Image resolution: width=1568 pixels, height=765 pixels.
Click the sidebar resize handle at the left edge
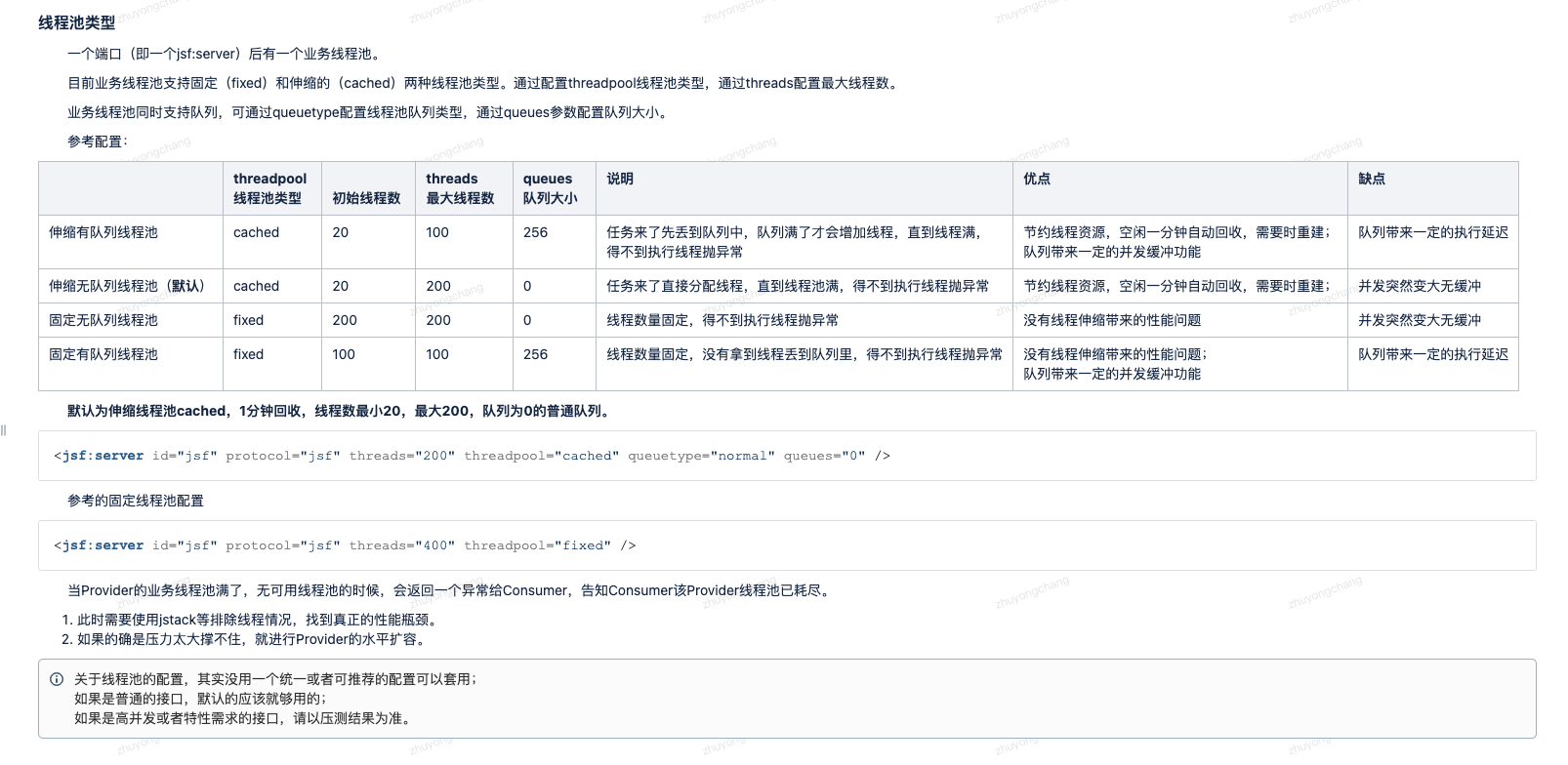(4, 430)
